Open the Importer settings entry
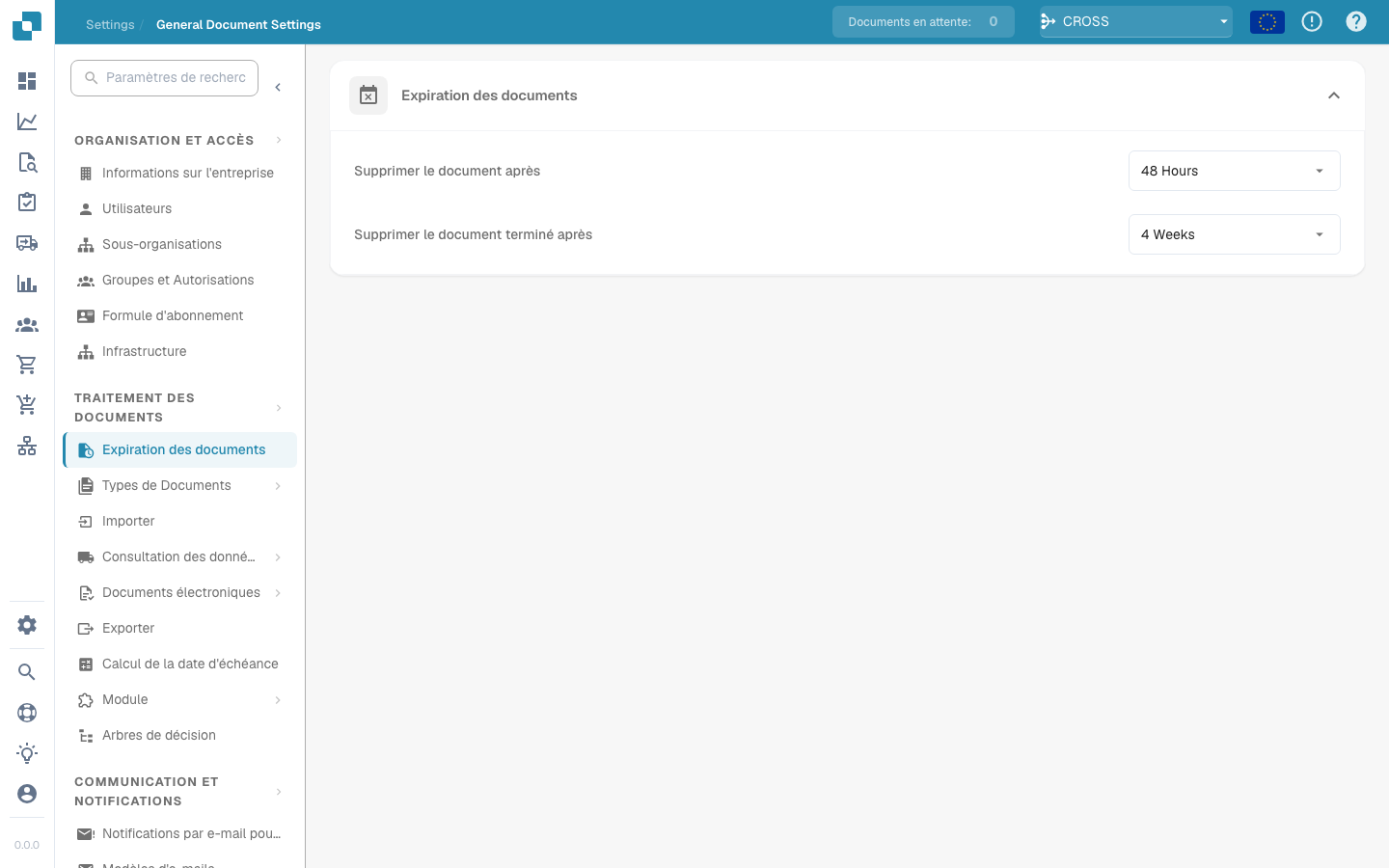 tap(179, 522)
